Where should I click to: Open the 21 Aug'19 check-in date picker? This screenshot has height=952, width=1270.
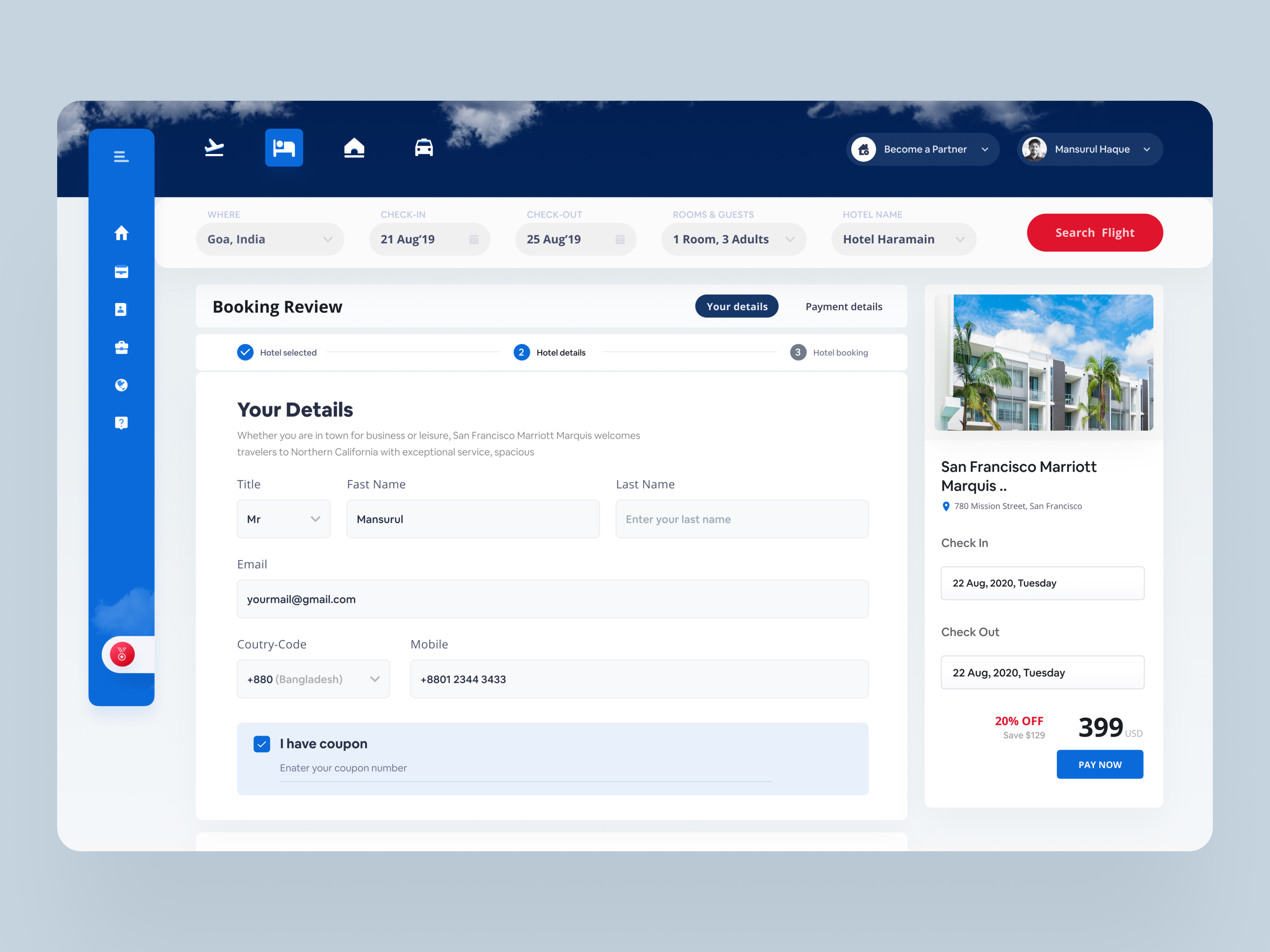click(429, 239)
